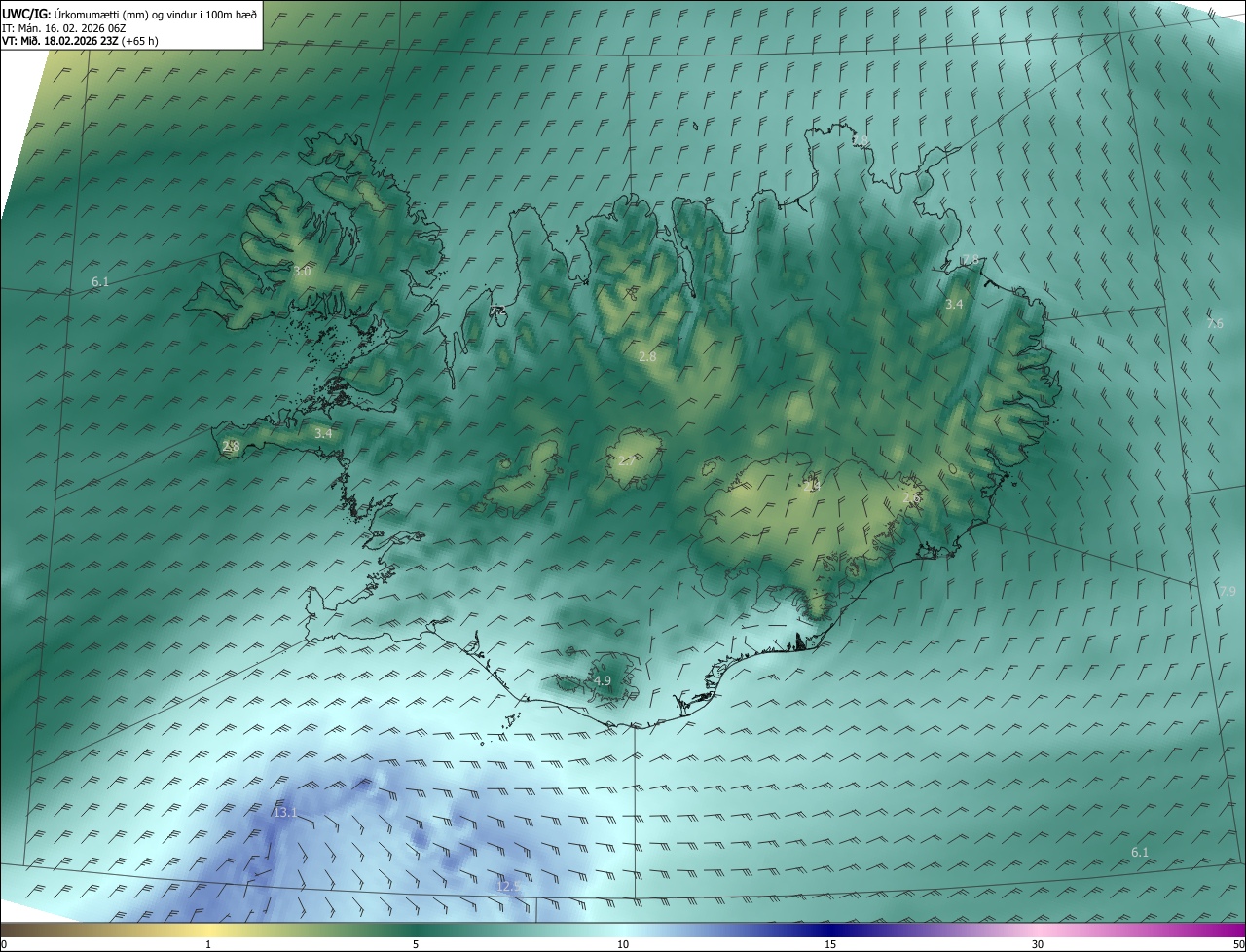Click the 5 tick on the color scale

click(x=416, y=944)
